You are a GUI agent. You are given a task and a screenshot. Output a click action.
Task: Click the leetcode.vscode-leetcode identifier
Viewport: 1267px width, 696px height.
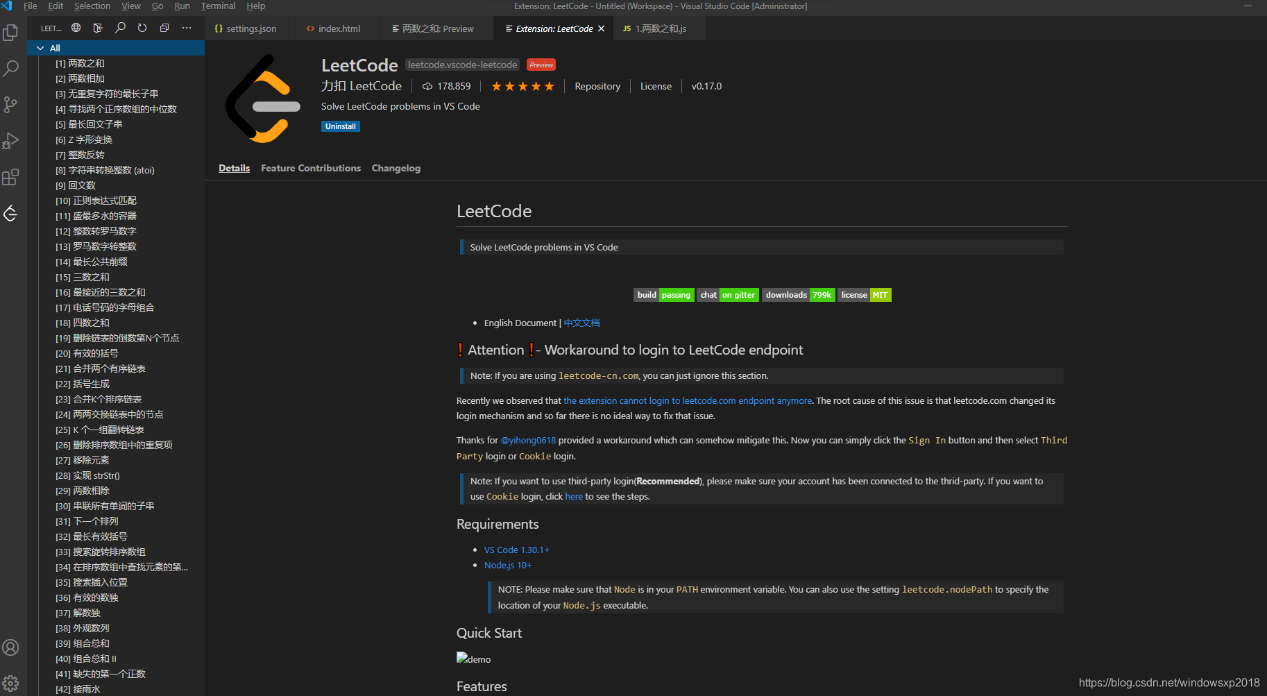click(463, 65)
